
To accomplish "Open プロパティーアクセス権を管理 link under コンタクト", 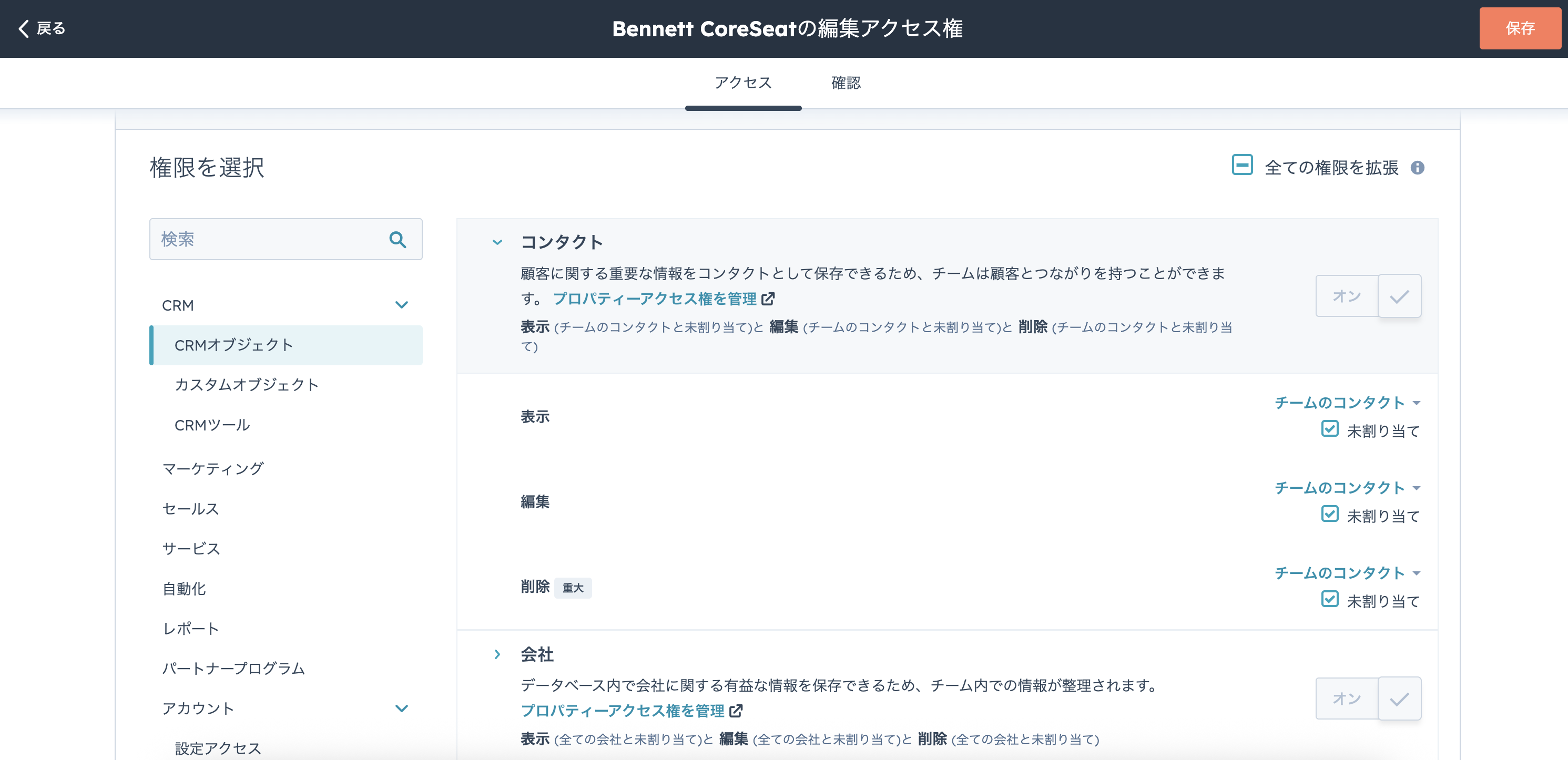I will coord(654,299).
